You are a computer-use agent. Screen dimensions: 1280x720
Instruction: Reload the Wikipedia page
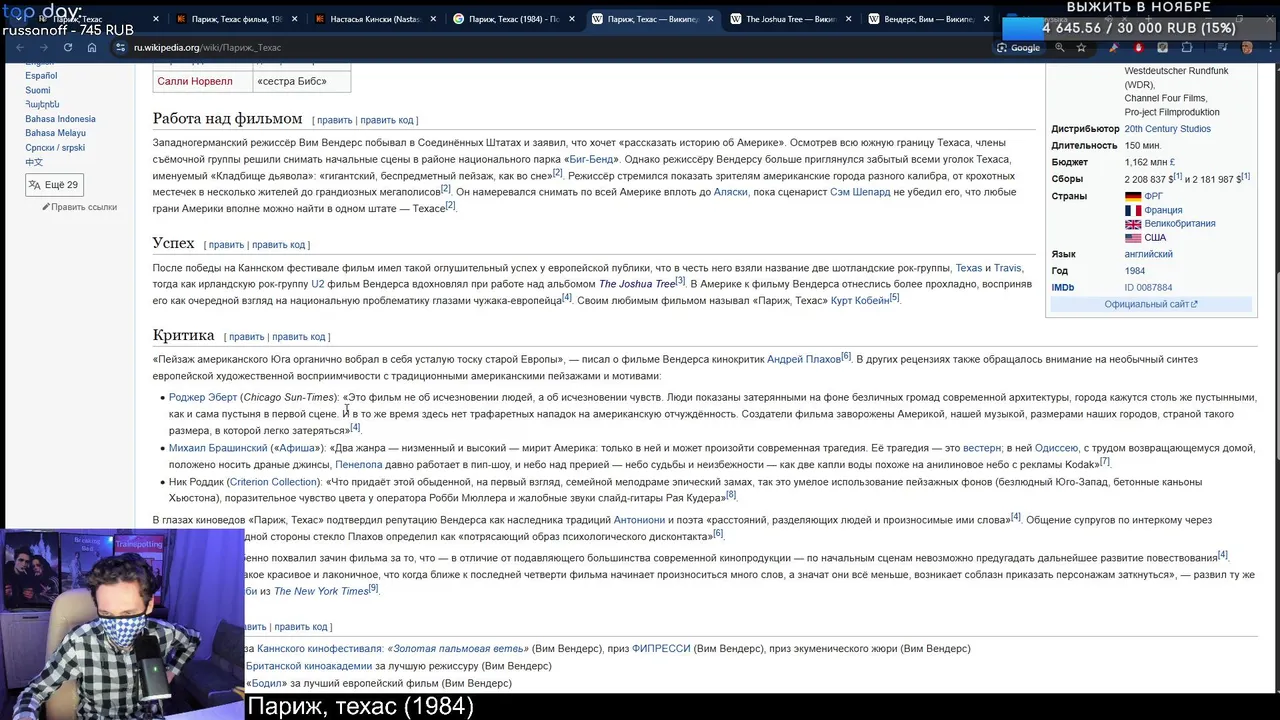click(68, 47)
